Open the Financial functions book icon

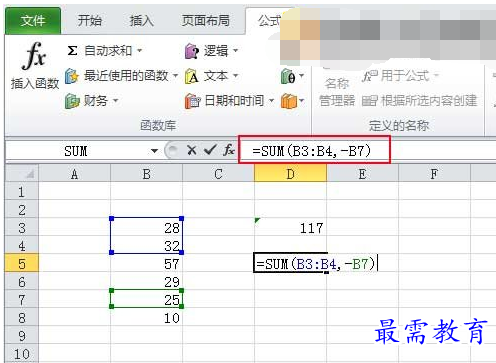72,101
